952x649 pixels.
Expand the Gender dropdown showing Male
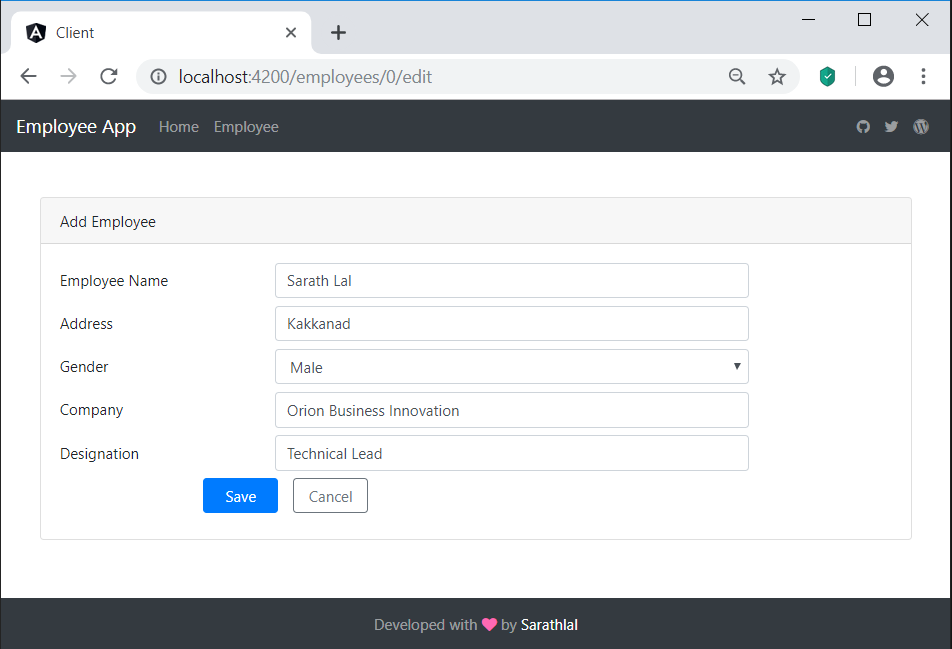click(x=512, y=367)
